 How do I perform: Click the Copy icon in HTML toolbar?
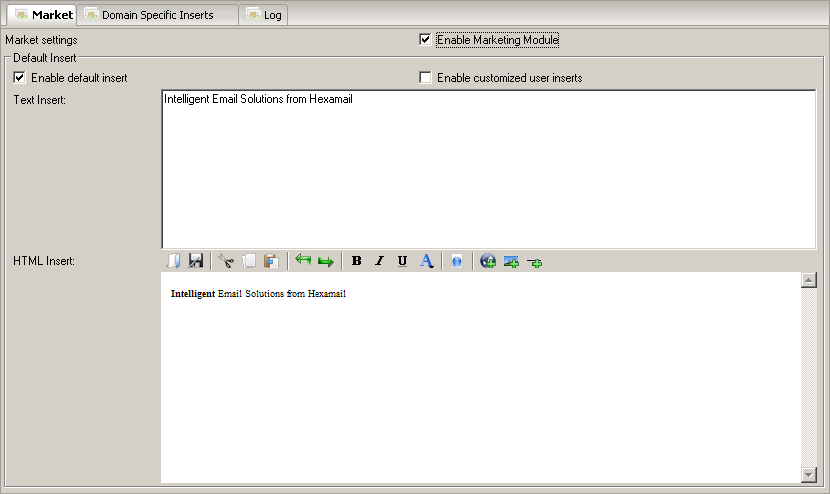tap(249, 261)
